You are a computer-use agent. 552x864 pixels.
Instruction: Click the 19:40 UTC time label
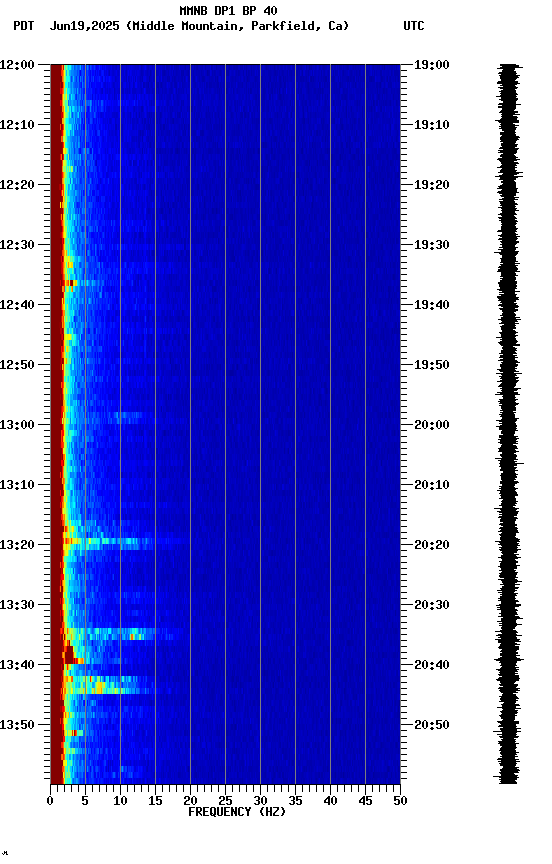click(x=432, y=305)
